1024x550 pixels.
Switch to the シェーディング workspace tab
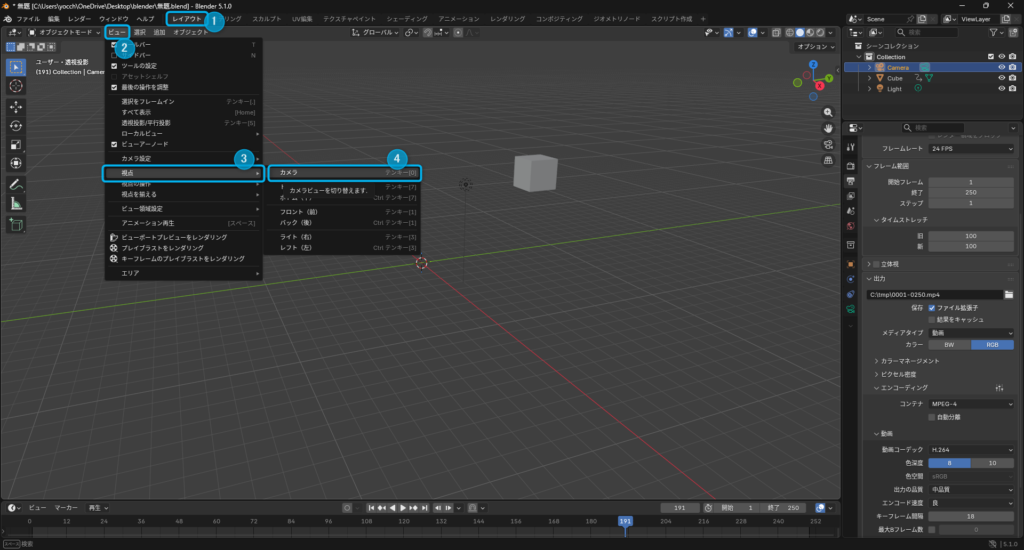coord(406,19)
